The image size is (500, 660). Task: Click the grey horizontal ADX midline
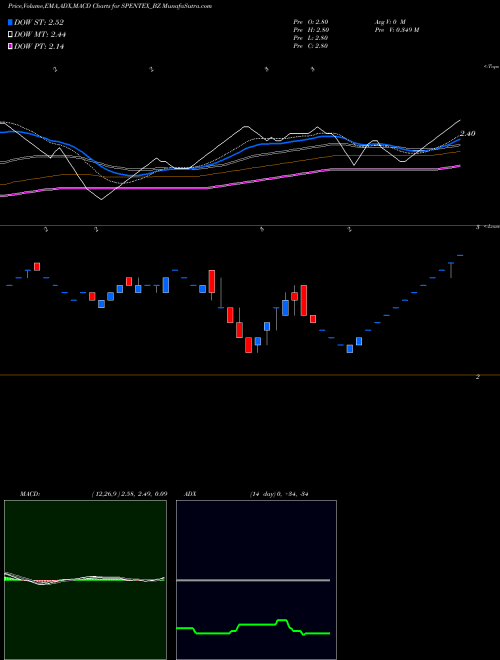(x=253, y=580)
